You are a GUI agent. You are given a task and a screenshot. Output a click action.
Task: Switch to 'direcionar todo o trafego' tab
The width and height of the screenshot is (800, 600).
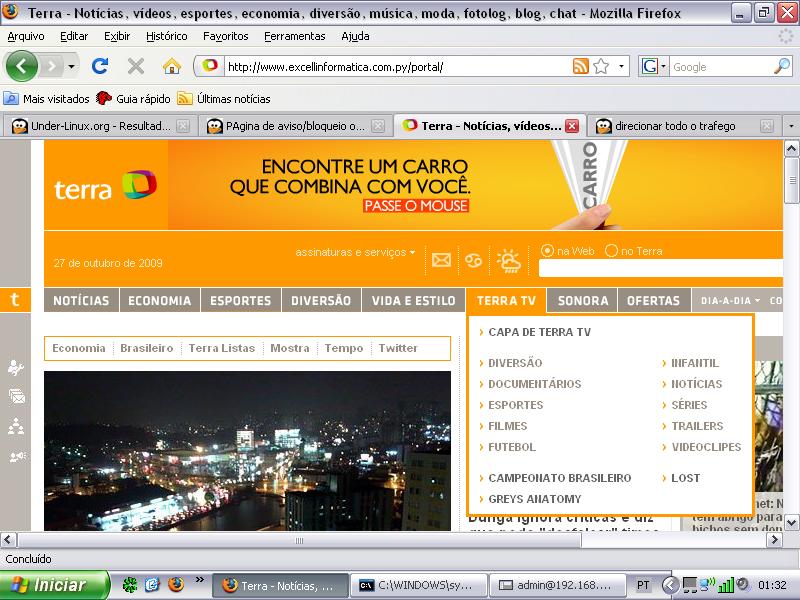(x=684, y=126)
